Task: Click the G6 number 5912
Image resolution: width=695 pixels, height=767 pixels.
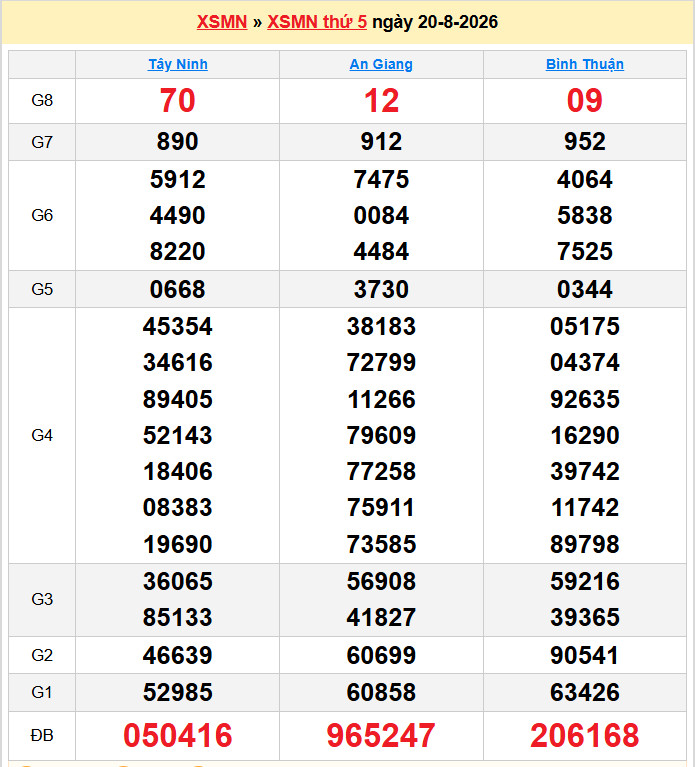Action: click(178, 179)
